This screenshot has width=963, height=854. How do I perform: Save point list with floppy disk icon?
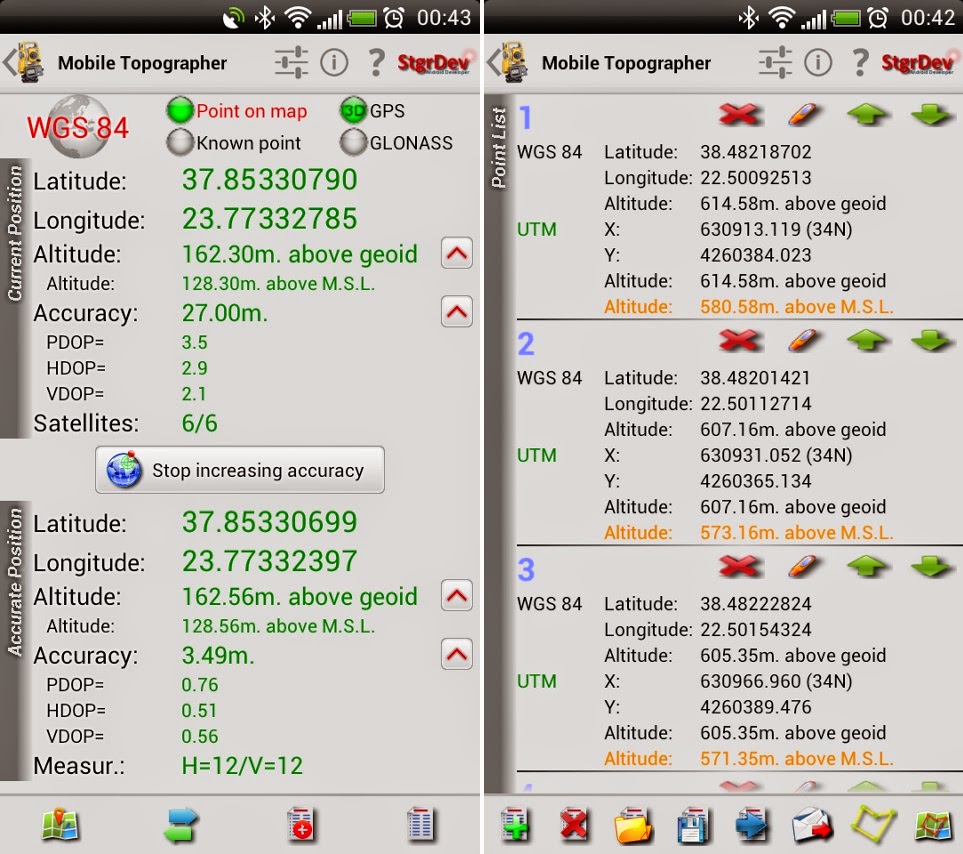coord(692,826)
